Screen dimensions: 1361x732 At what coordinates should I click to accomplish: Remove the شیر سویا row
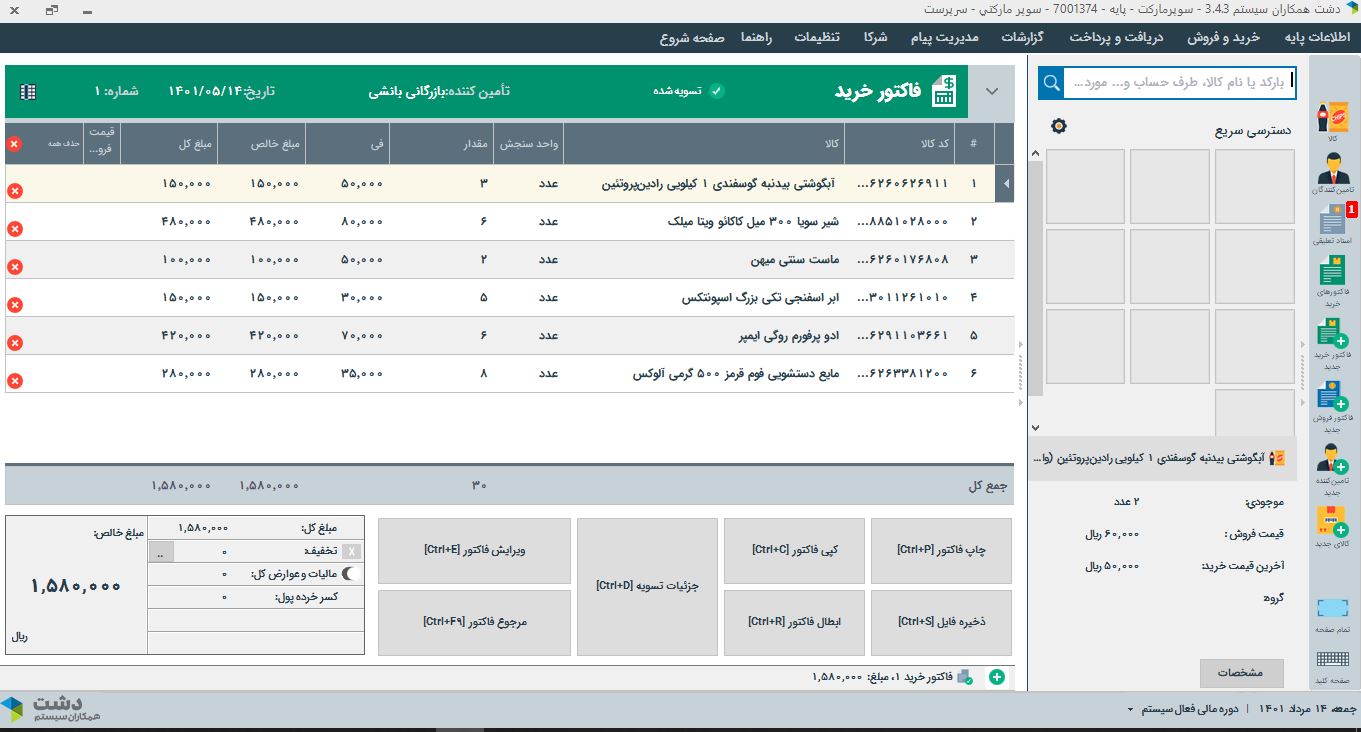(14, 229)
